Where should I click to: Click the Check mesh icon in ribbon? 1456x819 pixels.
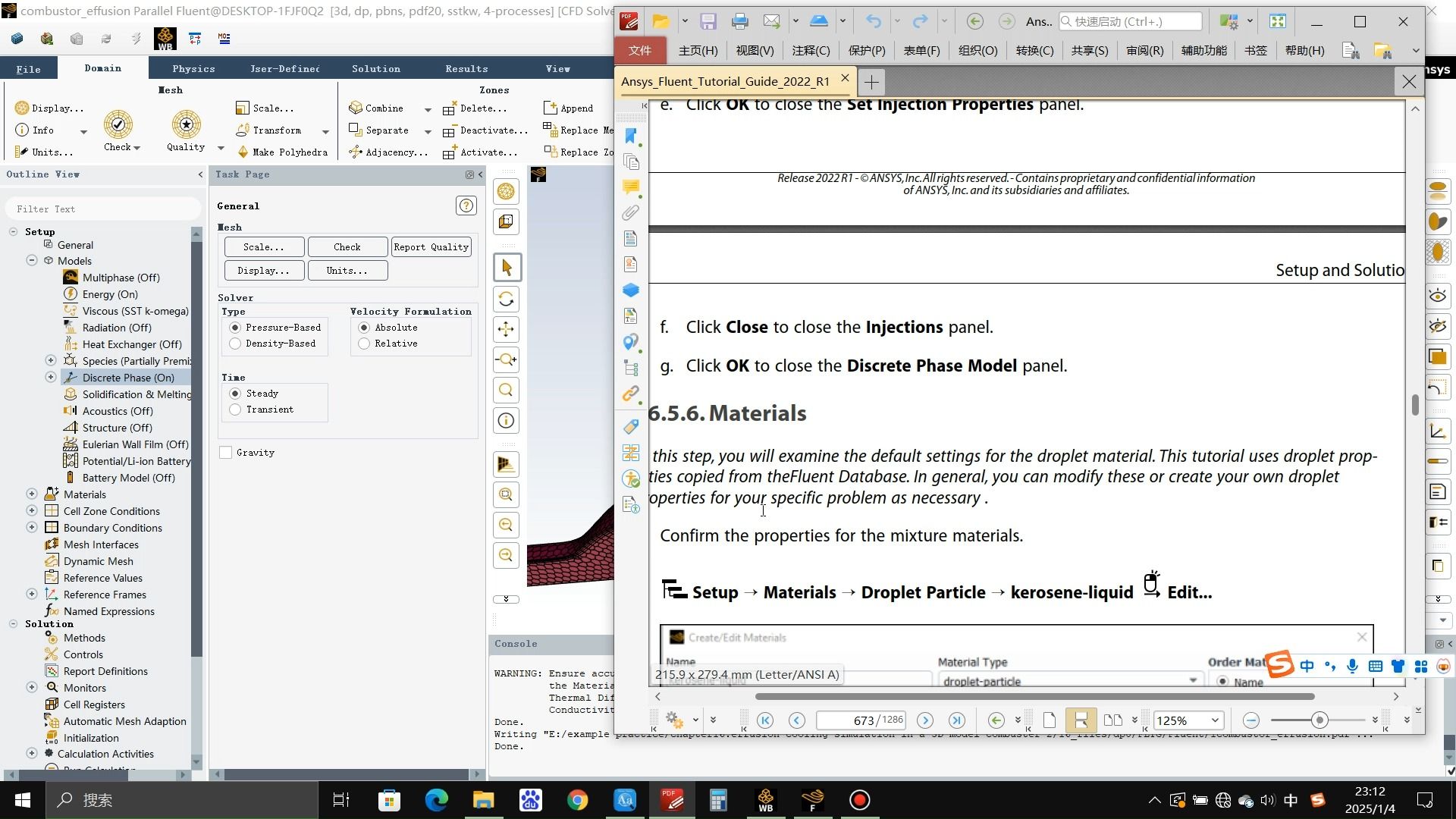point(118,124)
